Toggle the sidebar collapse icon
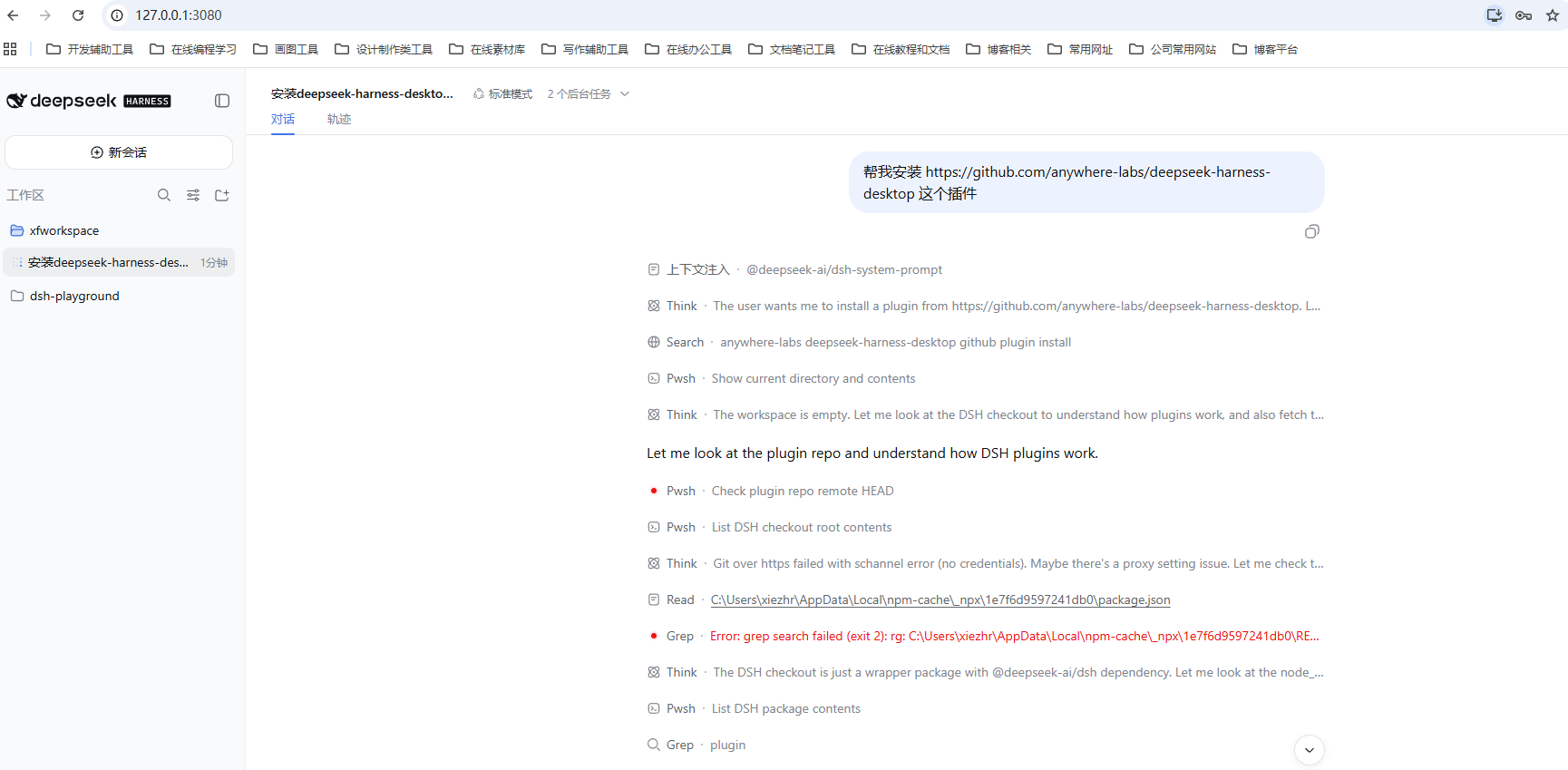Image resolution: width=1568 pixels, height=770 pixels. [x=222, y=101]
